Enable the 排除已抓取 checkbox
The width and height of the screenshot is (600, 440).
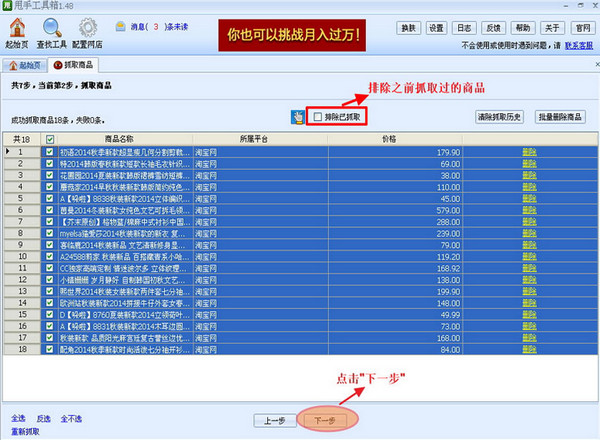point(317,117)
